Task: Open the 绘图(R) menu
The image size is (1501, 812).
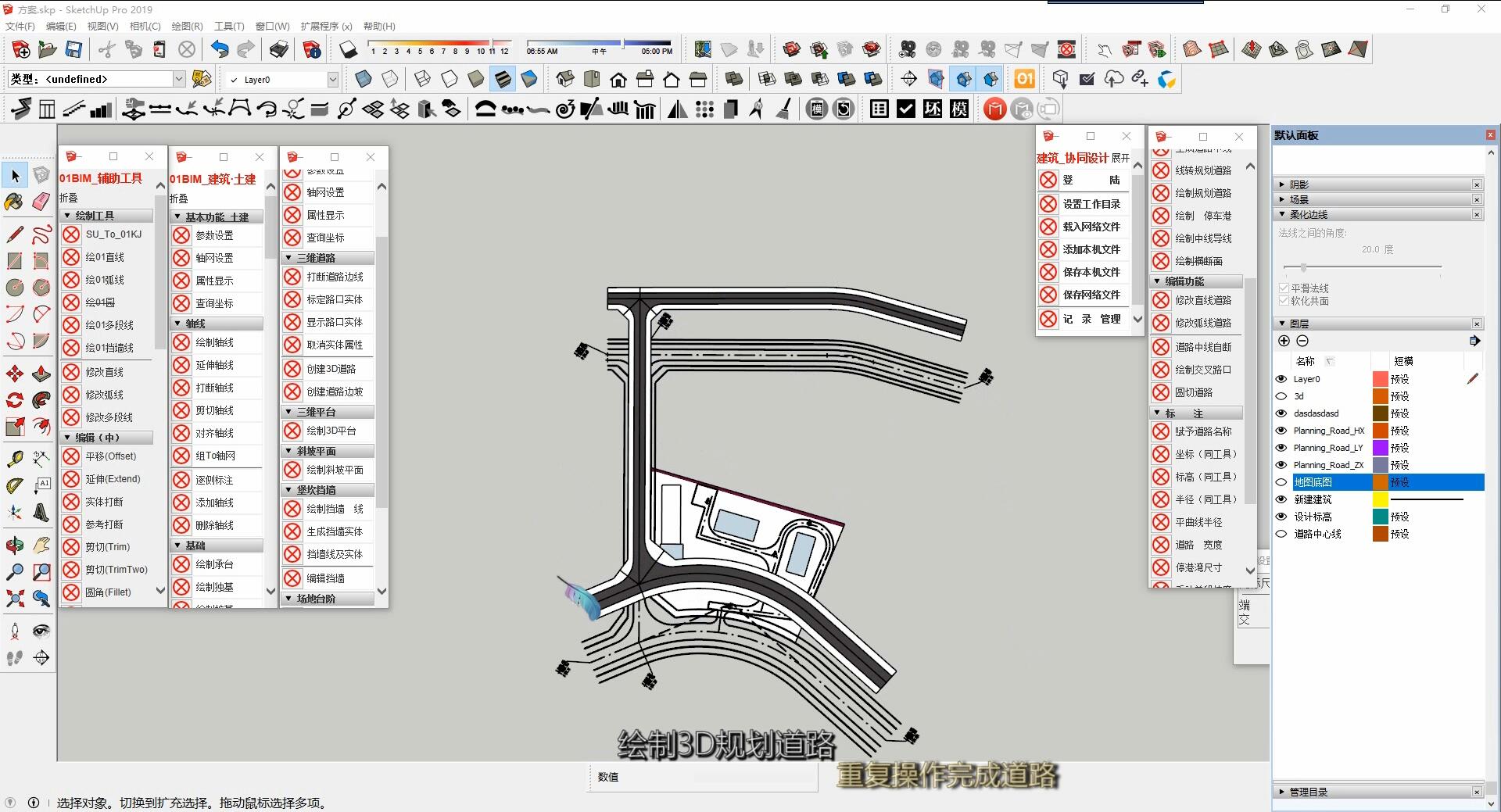Action: (187, 26)
